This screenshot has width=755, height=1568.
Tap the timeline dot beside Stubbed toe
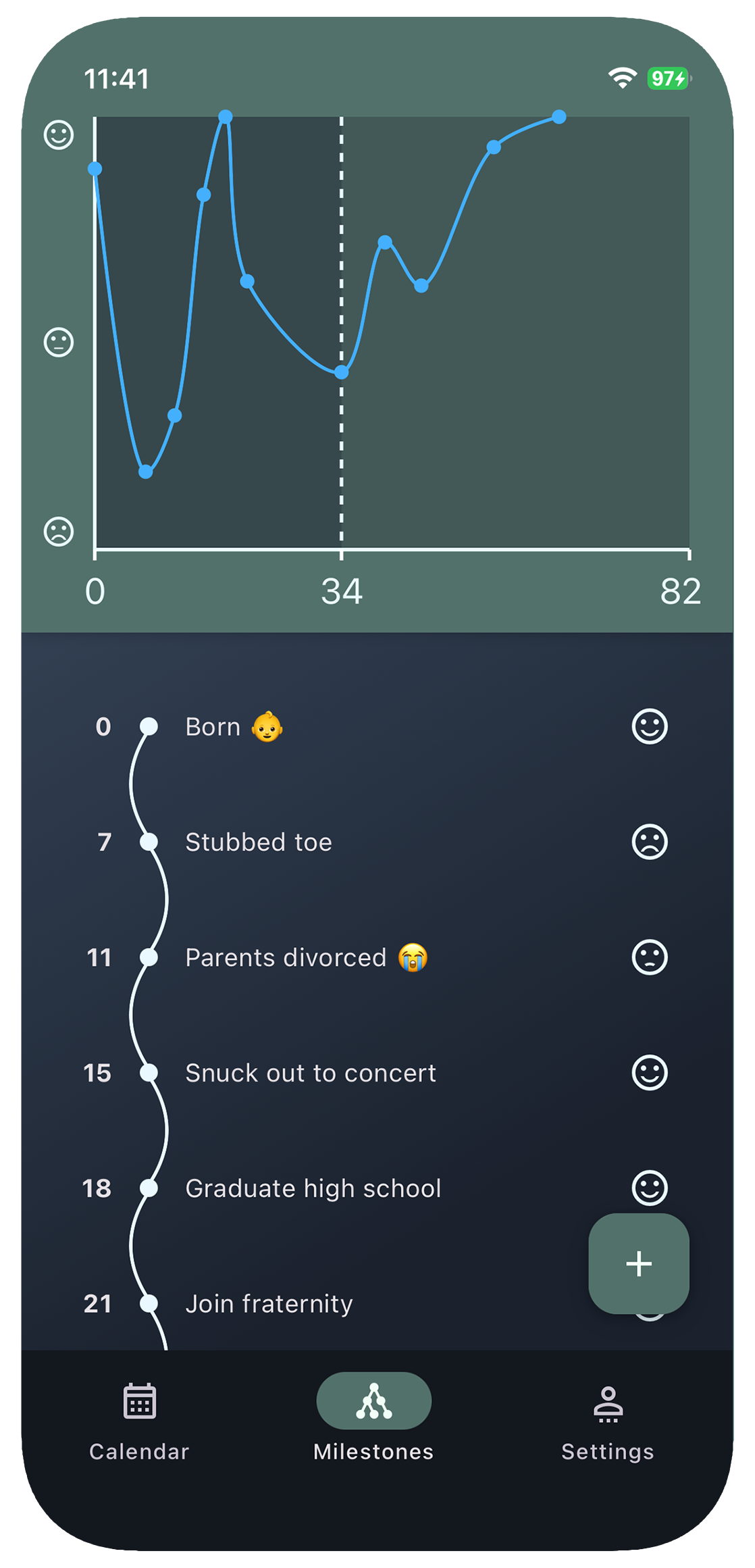point(149,842)
